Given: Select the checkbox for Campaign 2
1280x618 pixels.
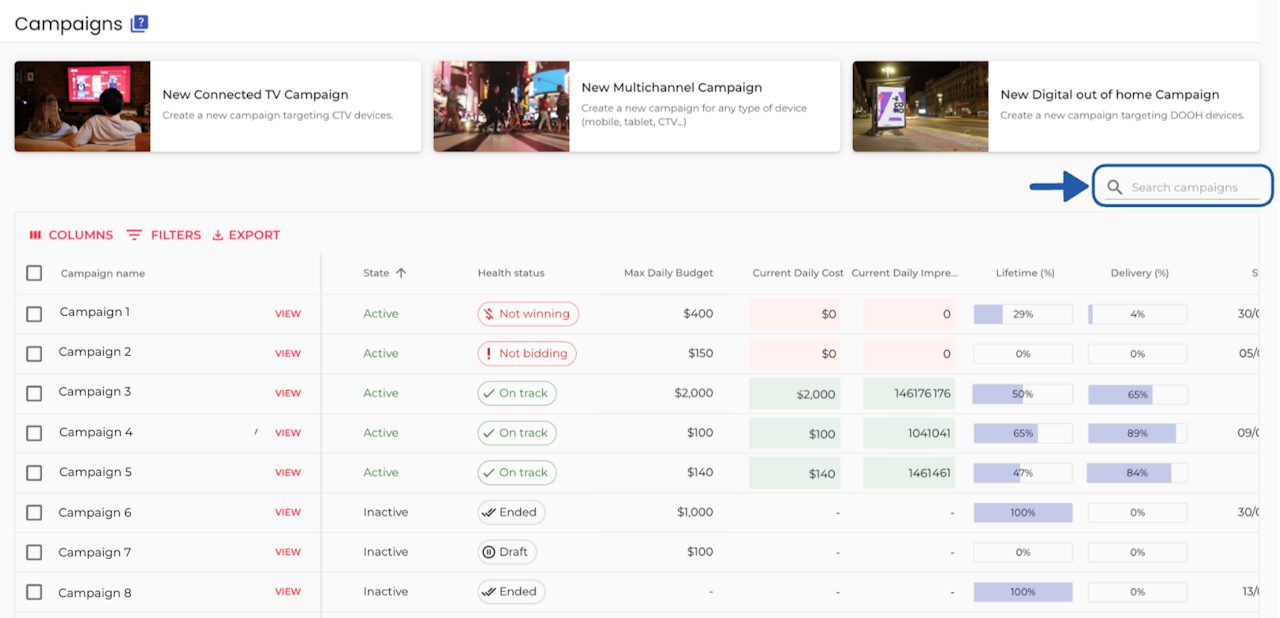Looking at the screenshot, I should (34, 353).
